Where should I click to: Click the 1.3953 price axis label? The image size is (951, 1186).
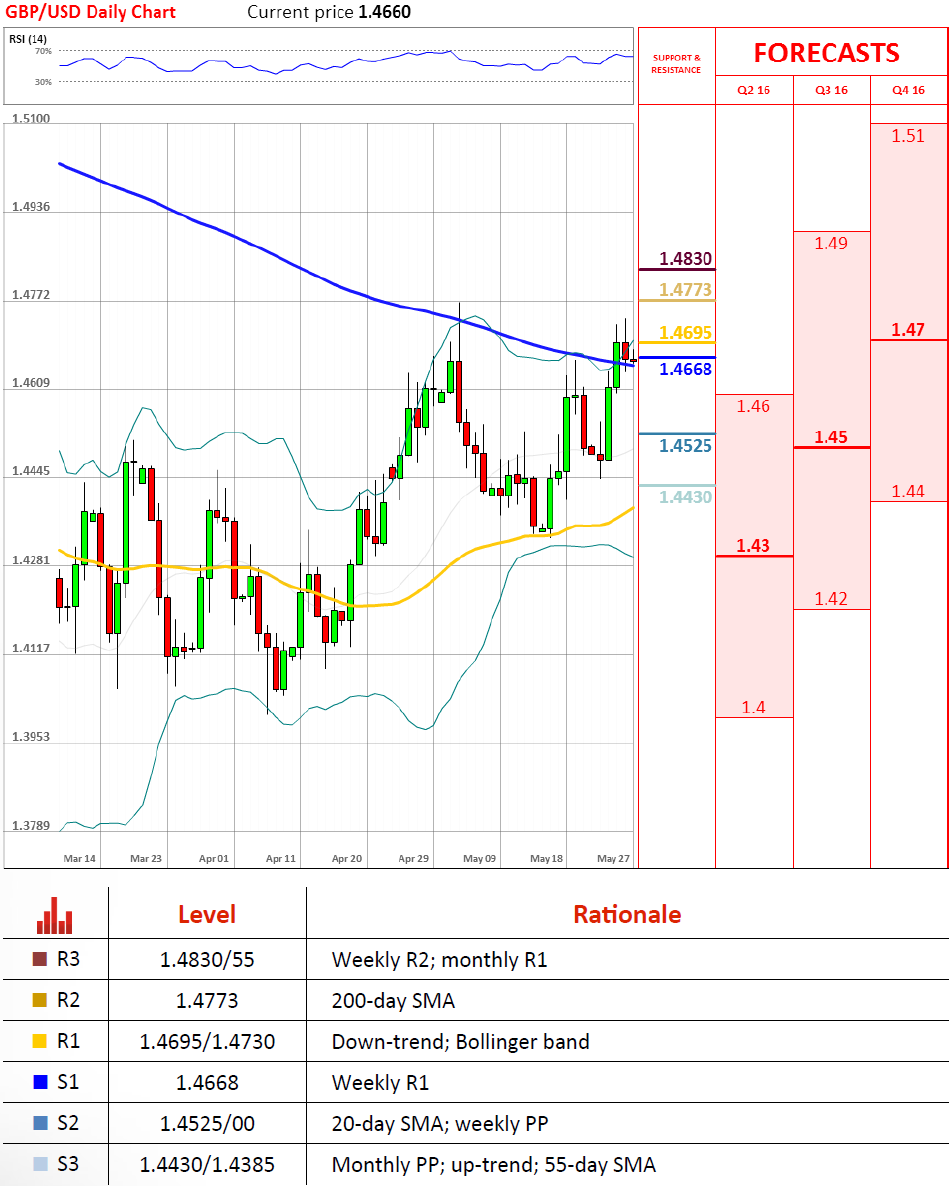point(31,737)
